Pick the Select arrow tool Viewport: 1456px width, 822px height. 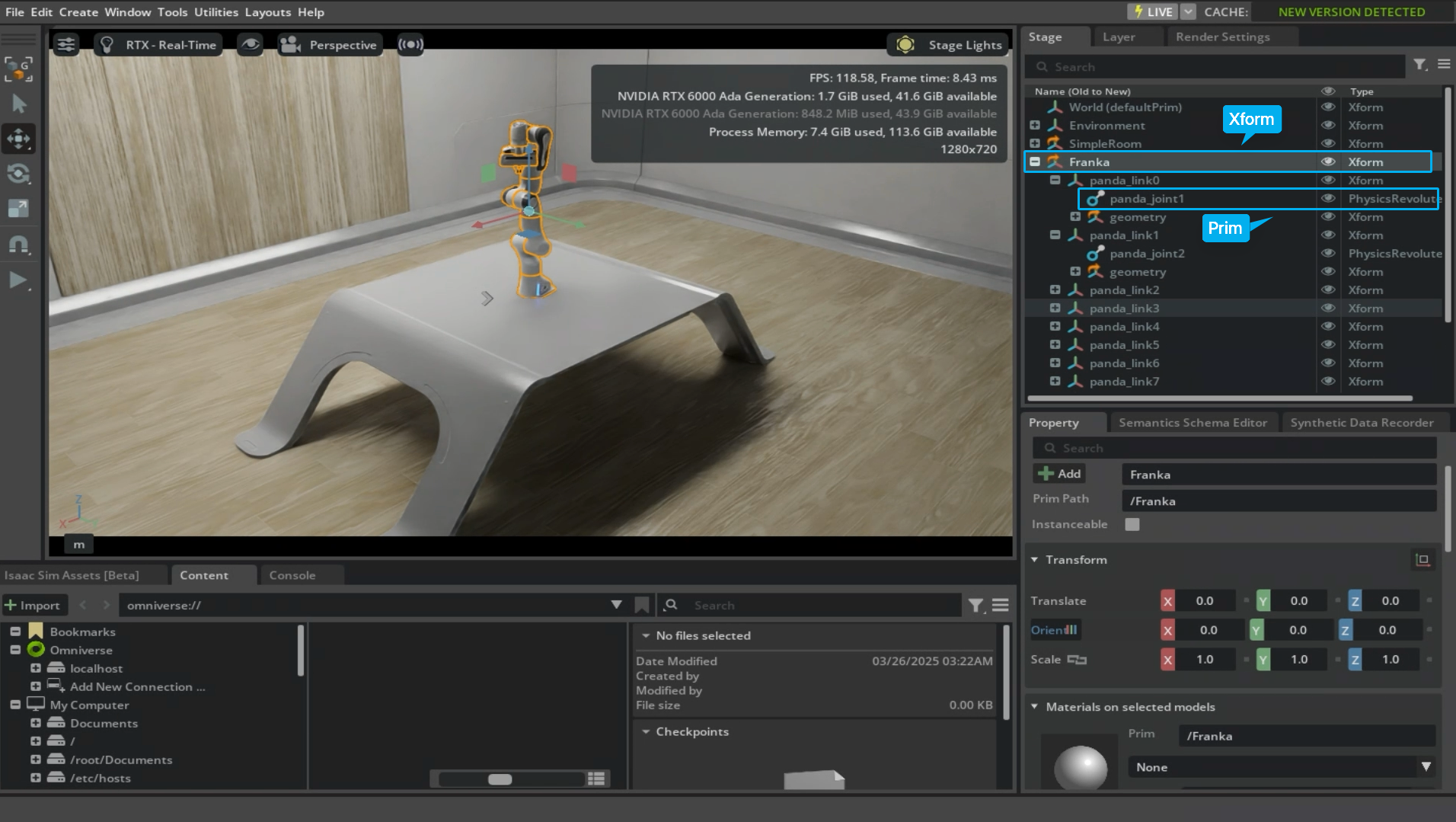coord(19,104)
